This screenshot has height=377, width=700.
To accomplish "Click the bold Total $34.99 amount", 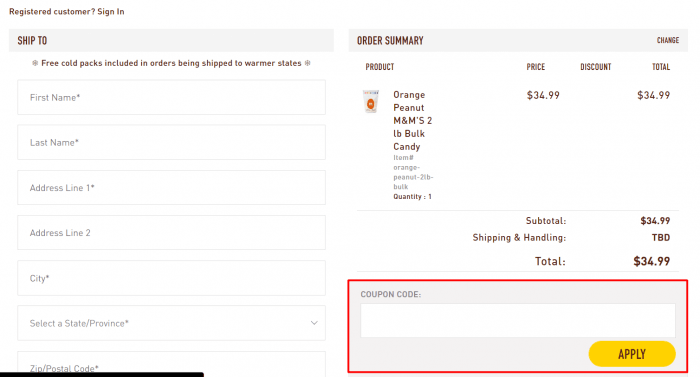I will tap(652, 261).
